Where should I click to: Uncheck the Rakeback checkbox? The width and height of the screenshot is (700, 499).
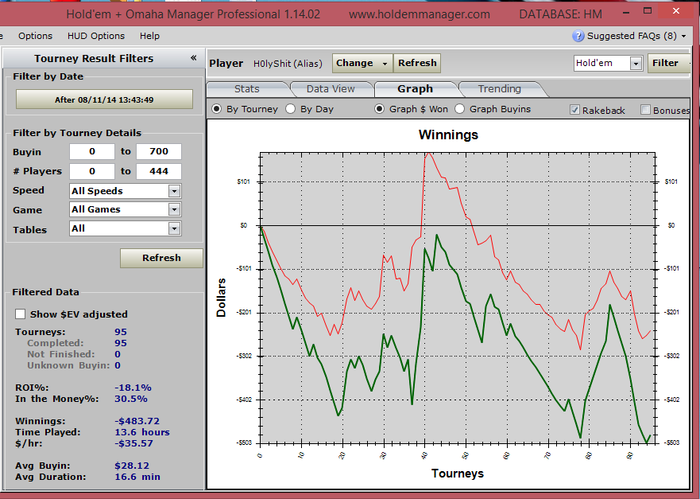pos(575,110)
